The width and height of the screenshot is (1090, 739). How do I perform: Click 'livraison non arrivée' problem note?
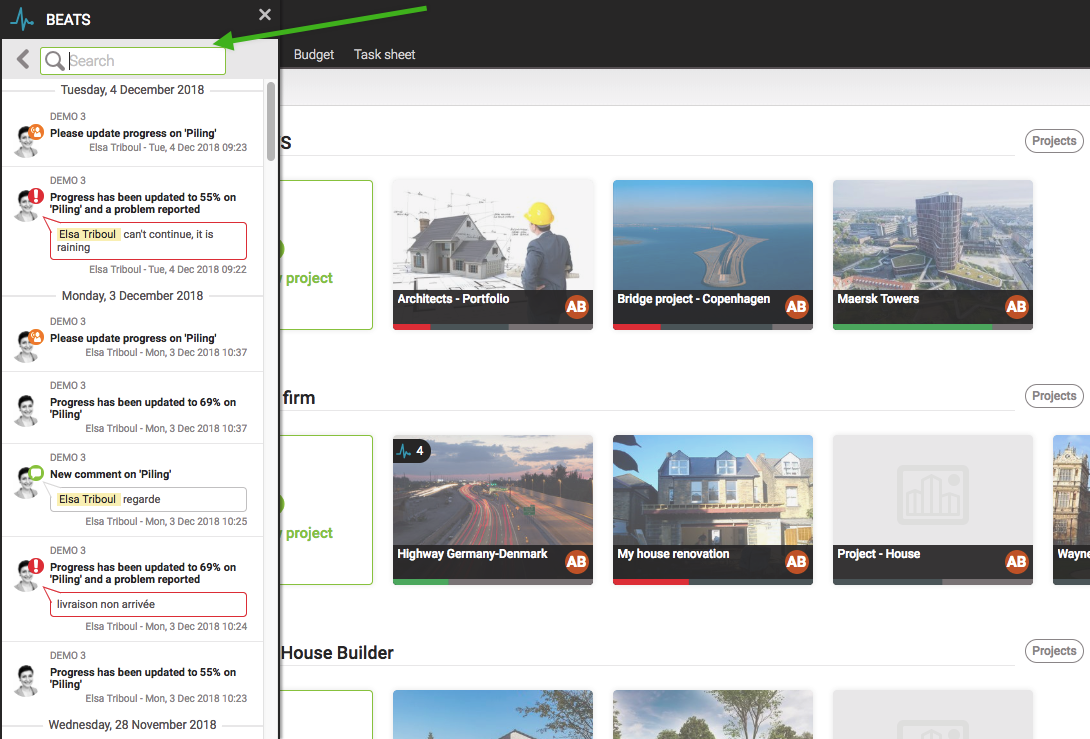148,604
